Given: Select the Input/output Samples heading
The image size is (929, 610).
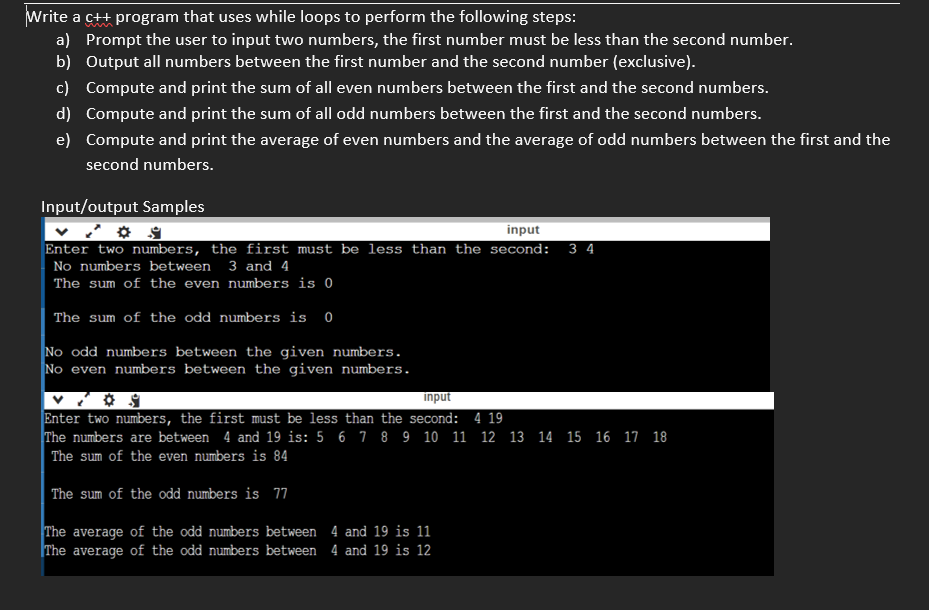Looking at the screenshot, I should [x=122, y=207].
